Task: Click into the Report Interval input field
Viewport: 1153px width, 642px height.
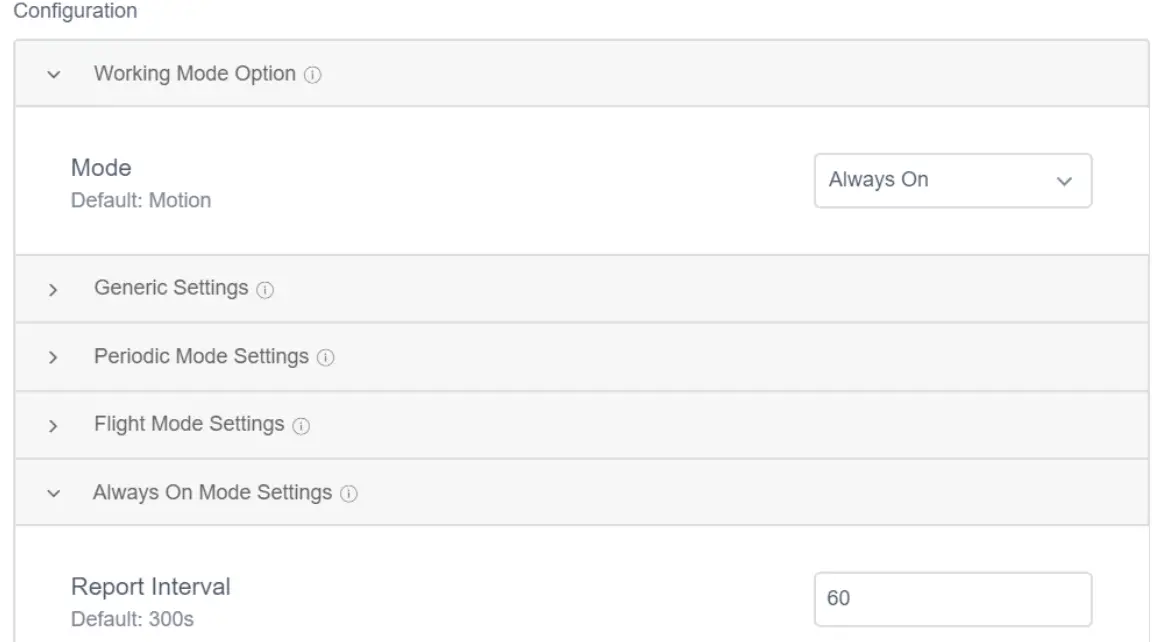Action: point(952,599)
